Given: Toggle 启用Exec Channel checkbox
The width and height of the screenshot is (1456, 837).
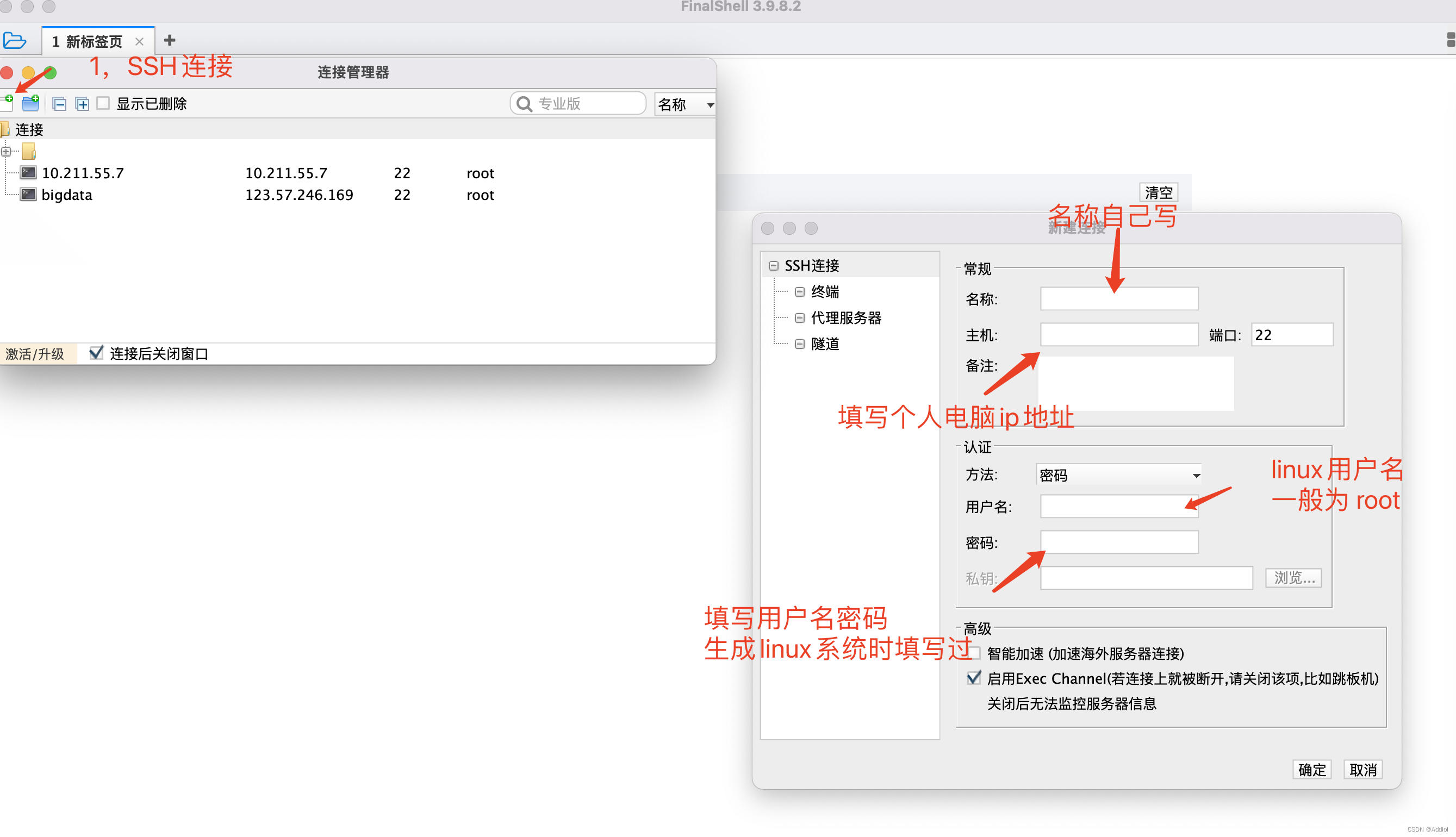Looking at the screenshot, I should coord(974,678).
